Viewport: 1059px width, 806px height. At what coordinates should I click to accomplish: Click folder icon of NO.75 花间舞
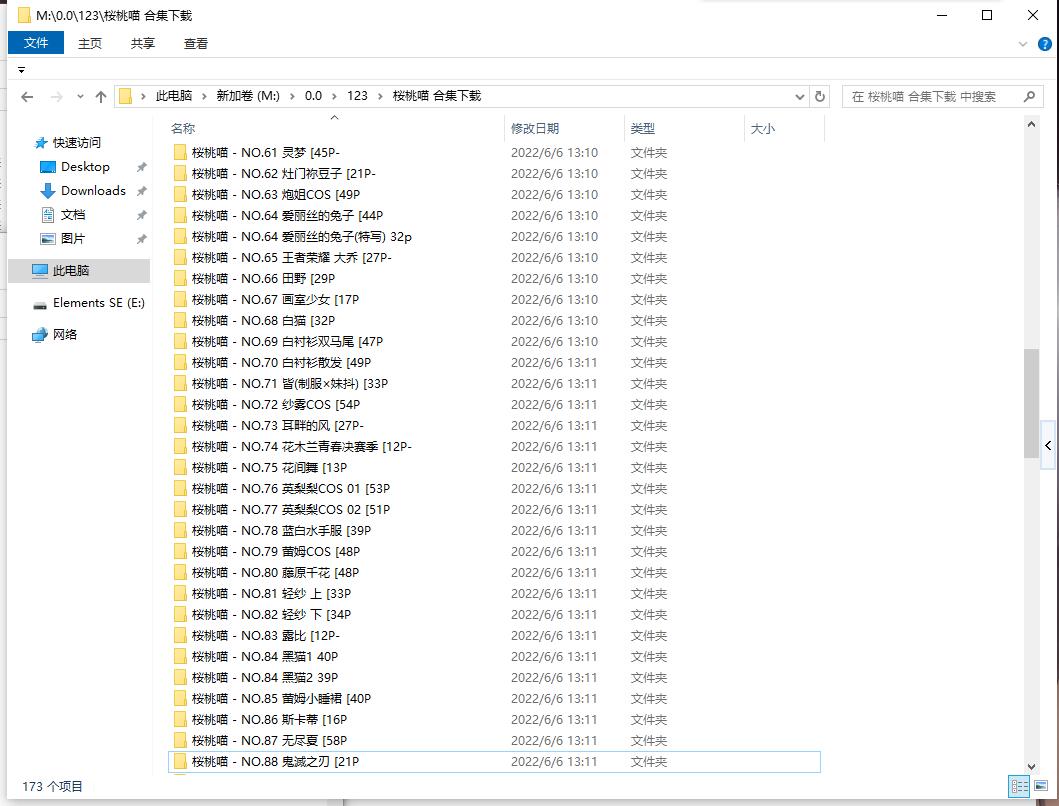[x=180, y=468]
